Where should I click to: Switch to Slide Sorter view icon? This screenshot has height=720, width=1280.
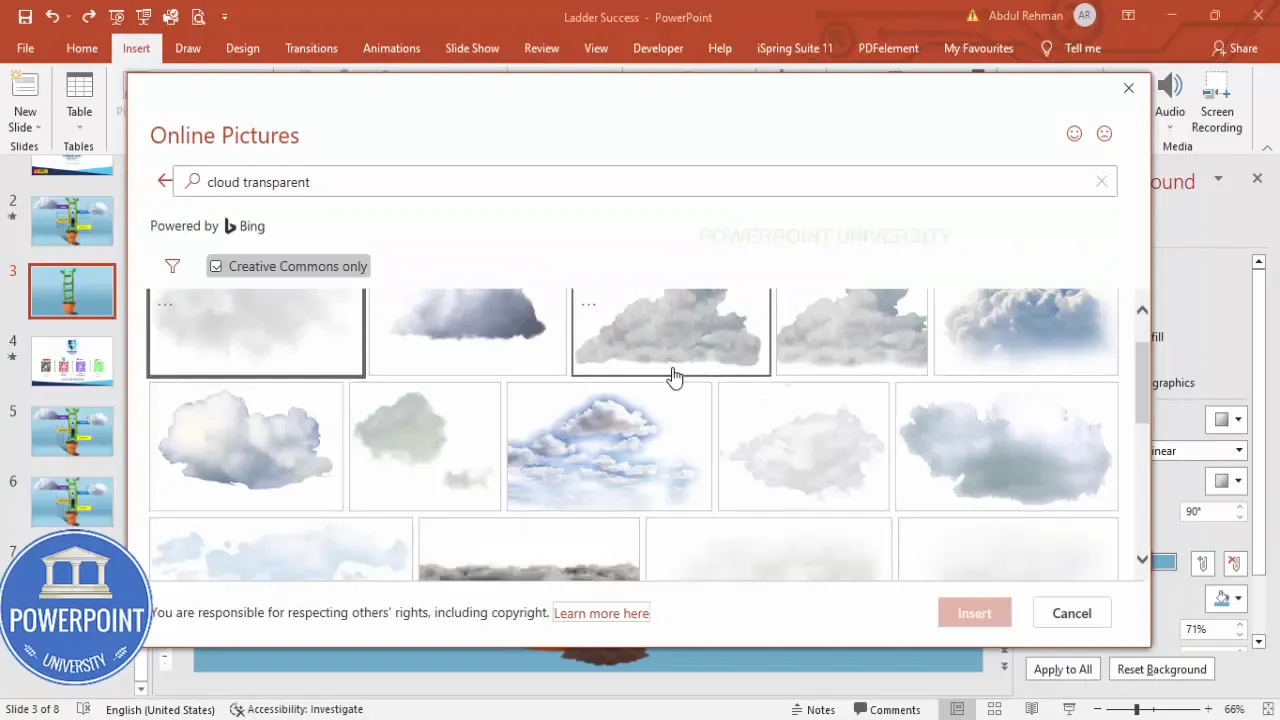coord(995,709)
